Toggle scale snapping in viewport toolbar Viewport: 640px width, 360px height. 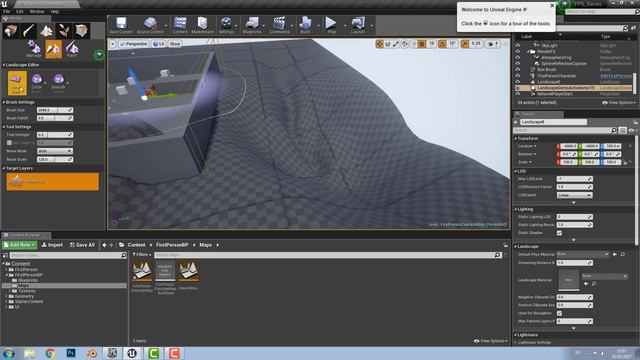pos(465,44)
